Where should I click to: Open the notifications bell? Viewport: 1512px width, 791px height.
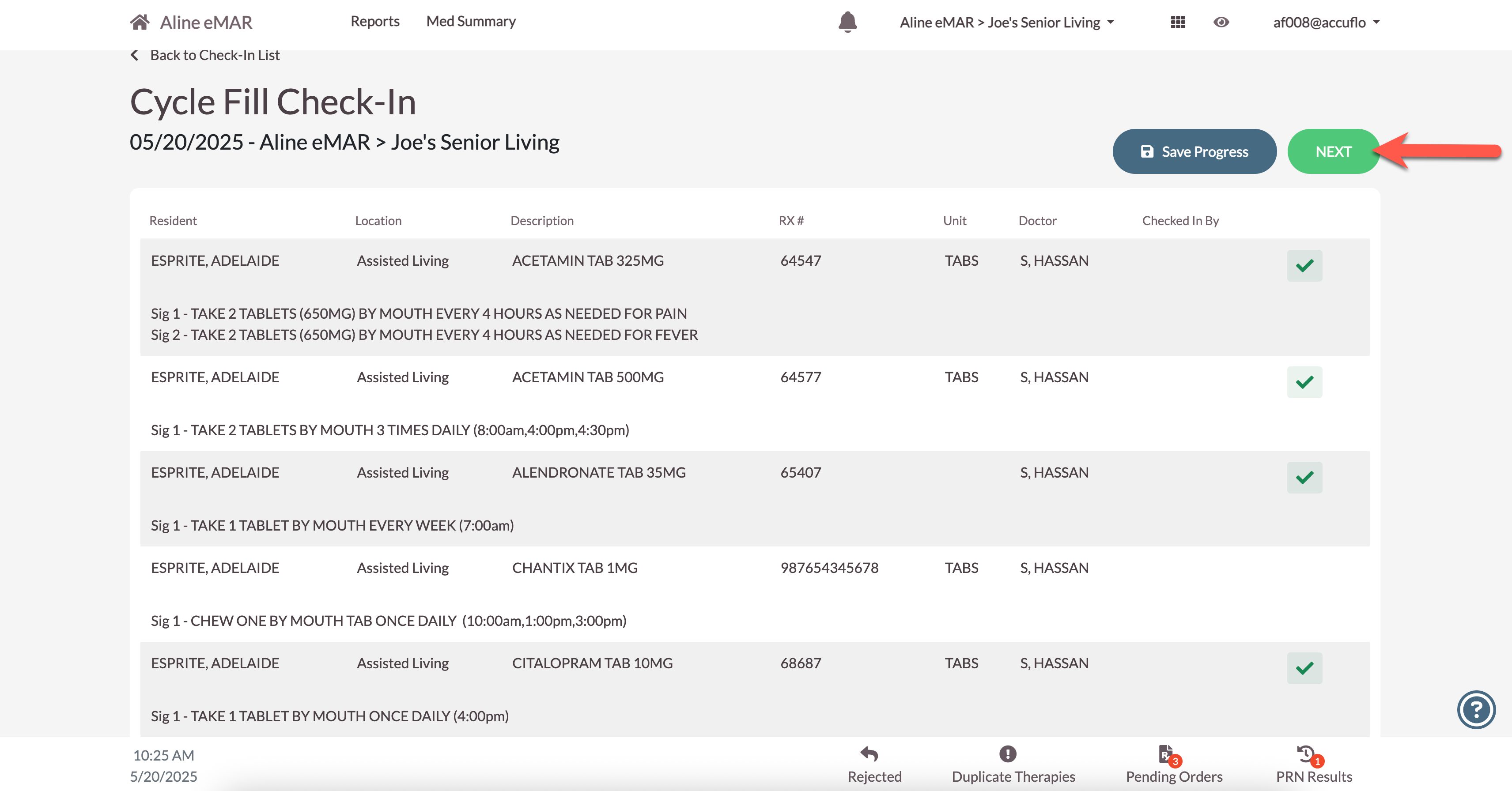coord(847,23)
